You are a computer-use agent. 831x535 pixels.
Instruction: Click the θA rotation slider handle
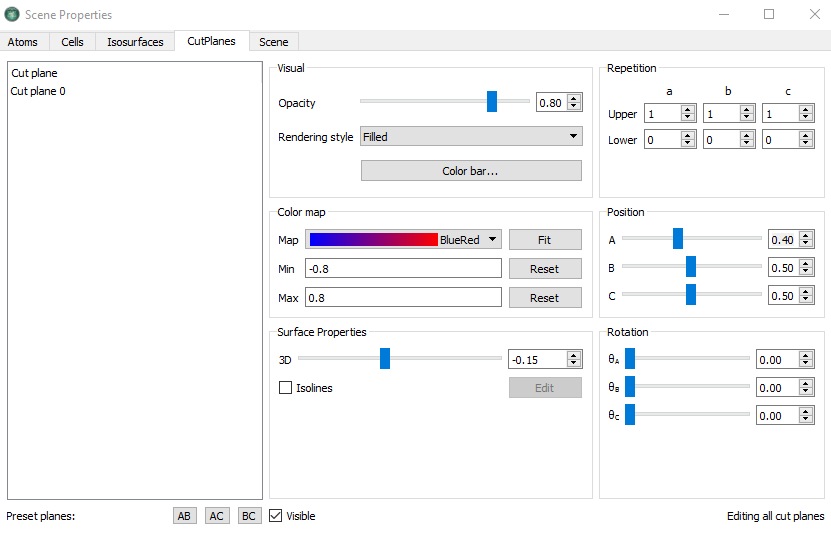pos(630,358)
